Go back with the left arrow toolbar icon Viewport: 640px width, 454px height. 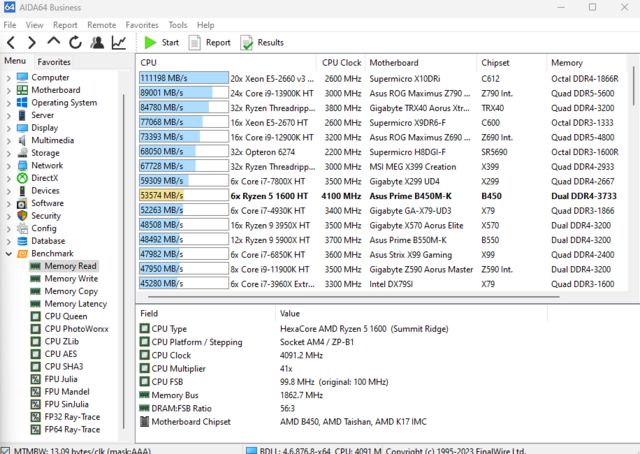click(11, 42)
